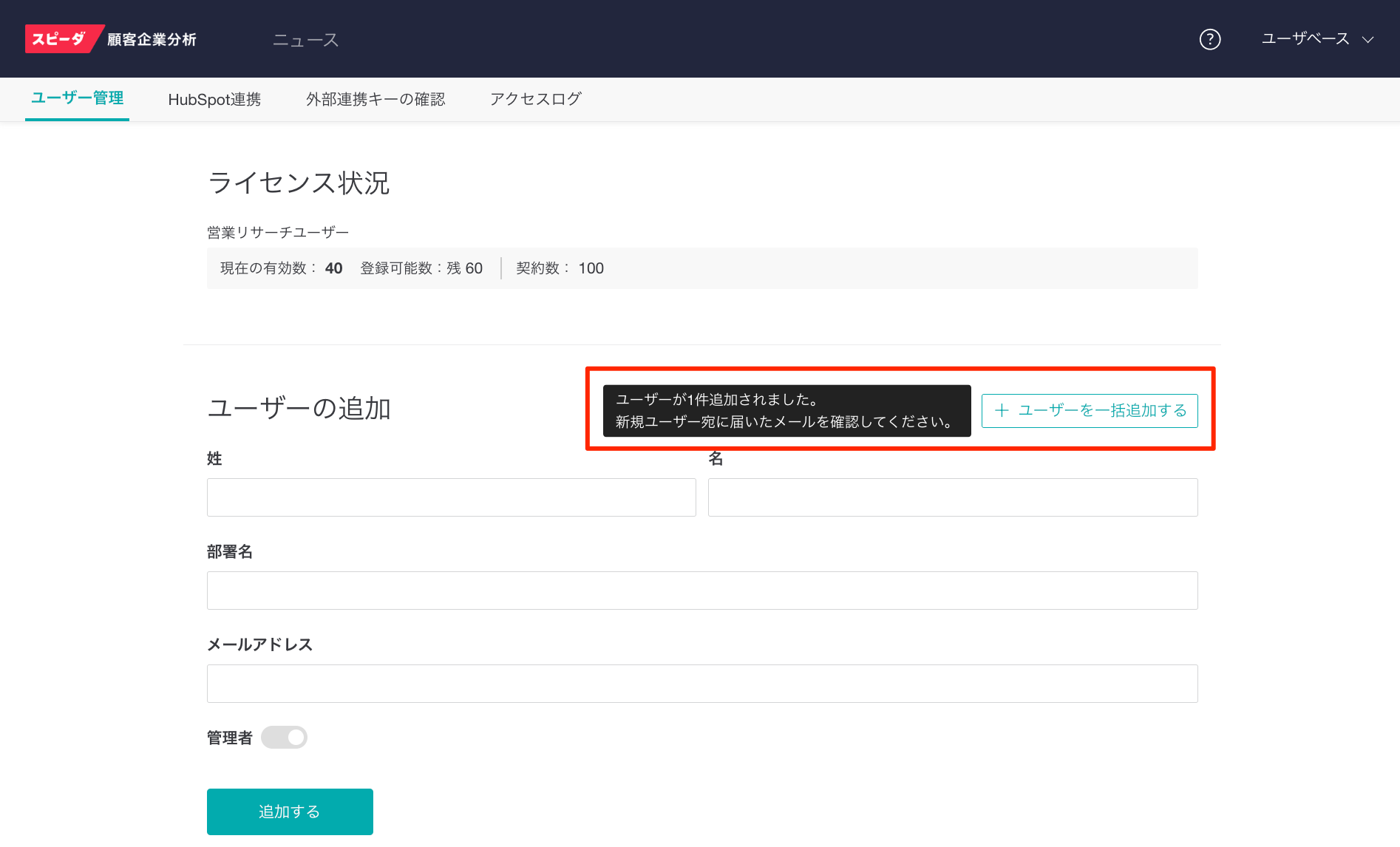Image resolution: width=1400 pixels, height=847 pixels.
Task: Click the ユーザーを一括追加する button
Action: point(1089,411)
